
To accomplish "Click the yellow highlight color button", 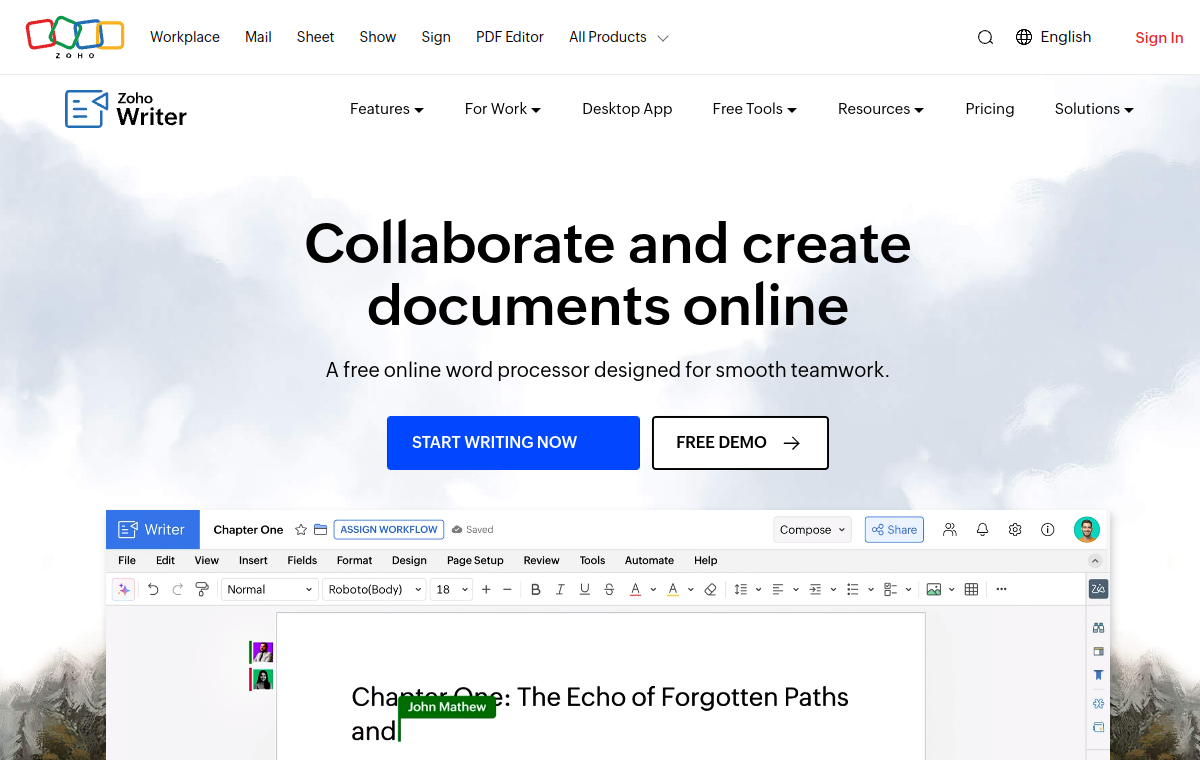I will (x=673, y=589).
